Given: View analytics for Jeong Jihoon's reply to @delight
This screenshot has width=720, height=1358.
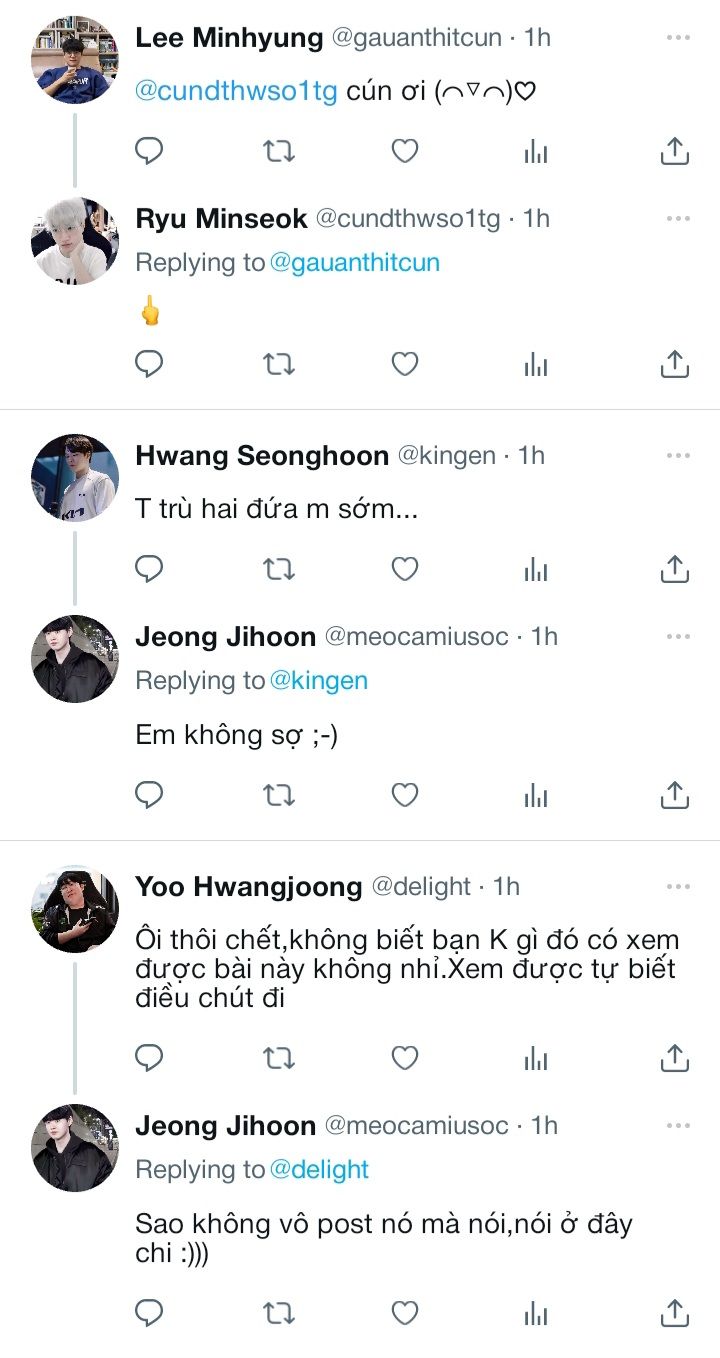Looking at the screenshot, I should coord(536,1311).
